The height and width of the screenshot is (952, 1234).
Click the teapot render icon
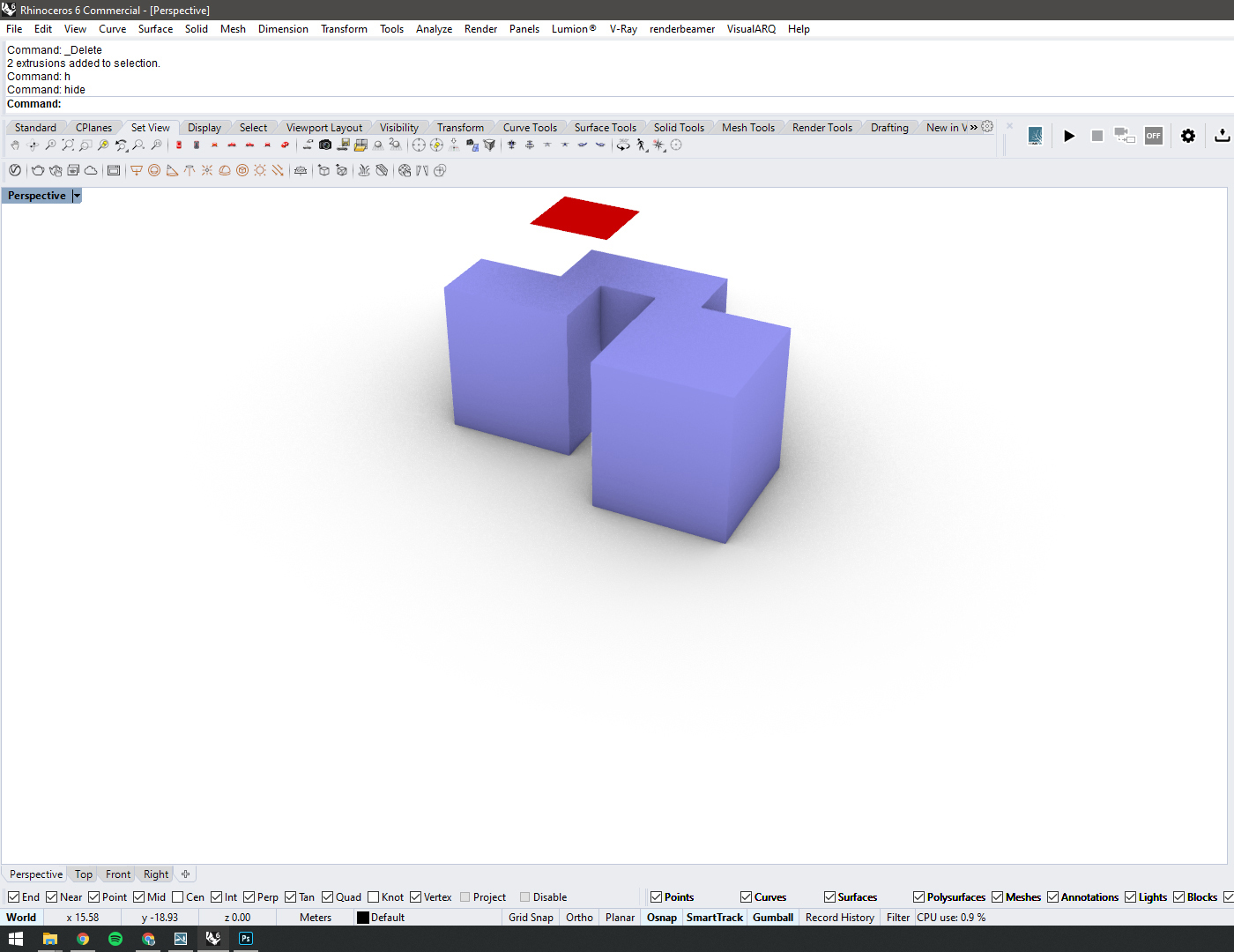[38, 171]
